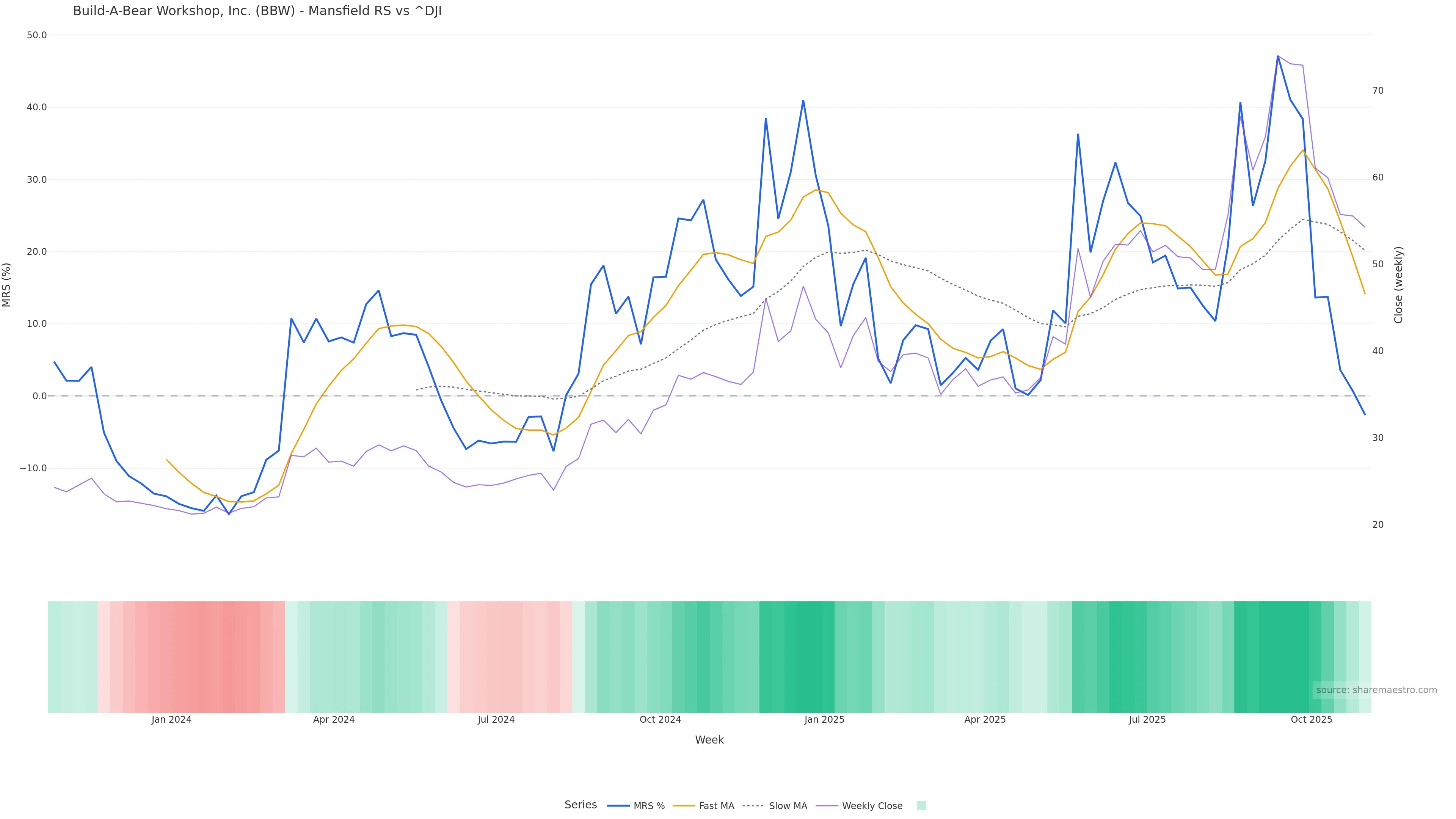Image resolution: width=1456 pixels, height=819 pixels.
Task: Click the 50.0 left y-axis tick label
Action: pyautogui.click(x=37, y=35)
